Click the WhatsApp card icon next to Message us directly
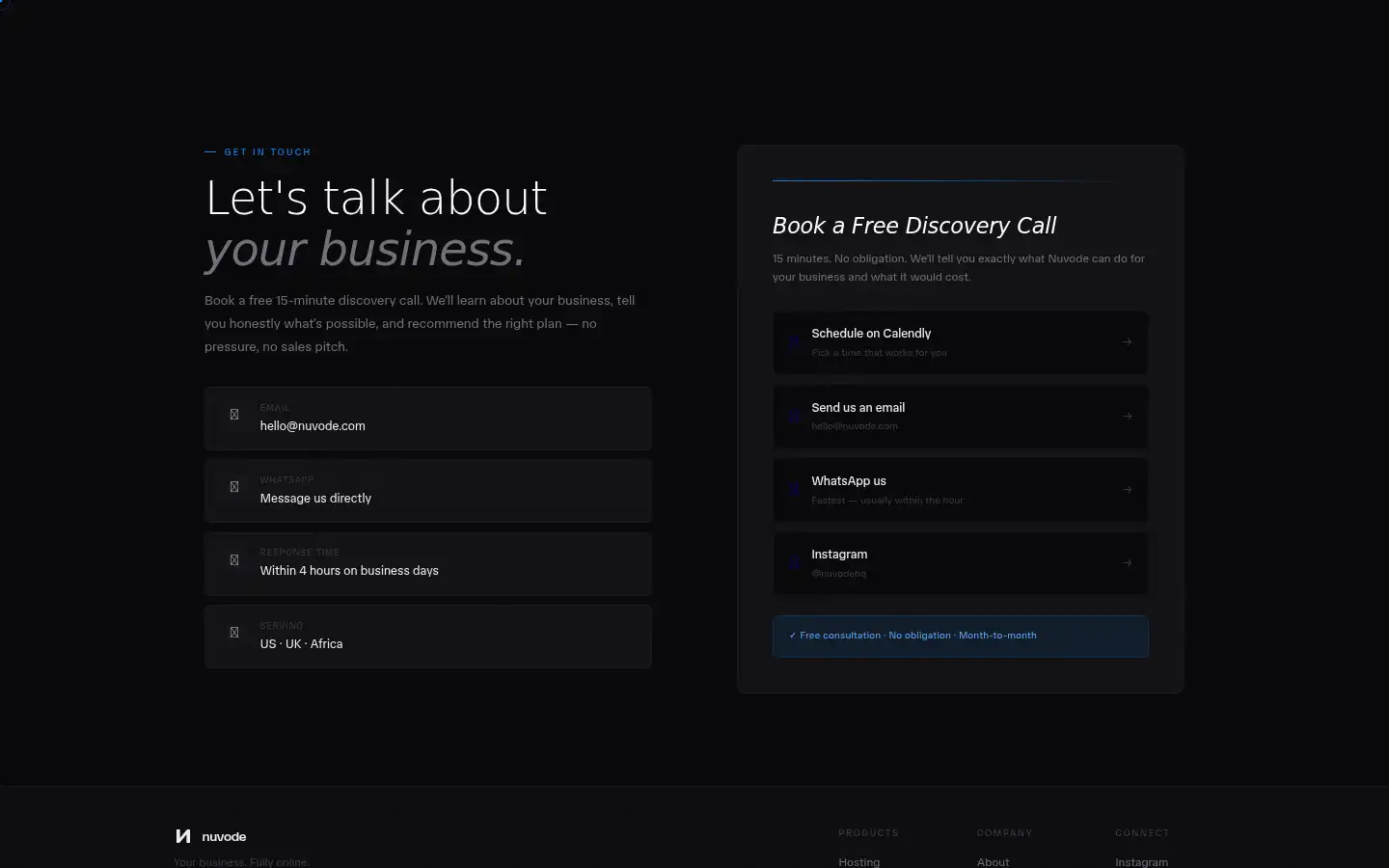The width and height of the screenshot is (1389, 868). pyautogui.click(x=233, y=487)
